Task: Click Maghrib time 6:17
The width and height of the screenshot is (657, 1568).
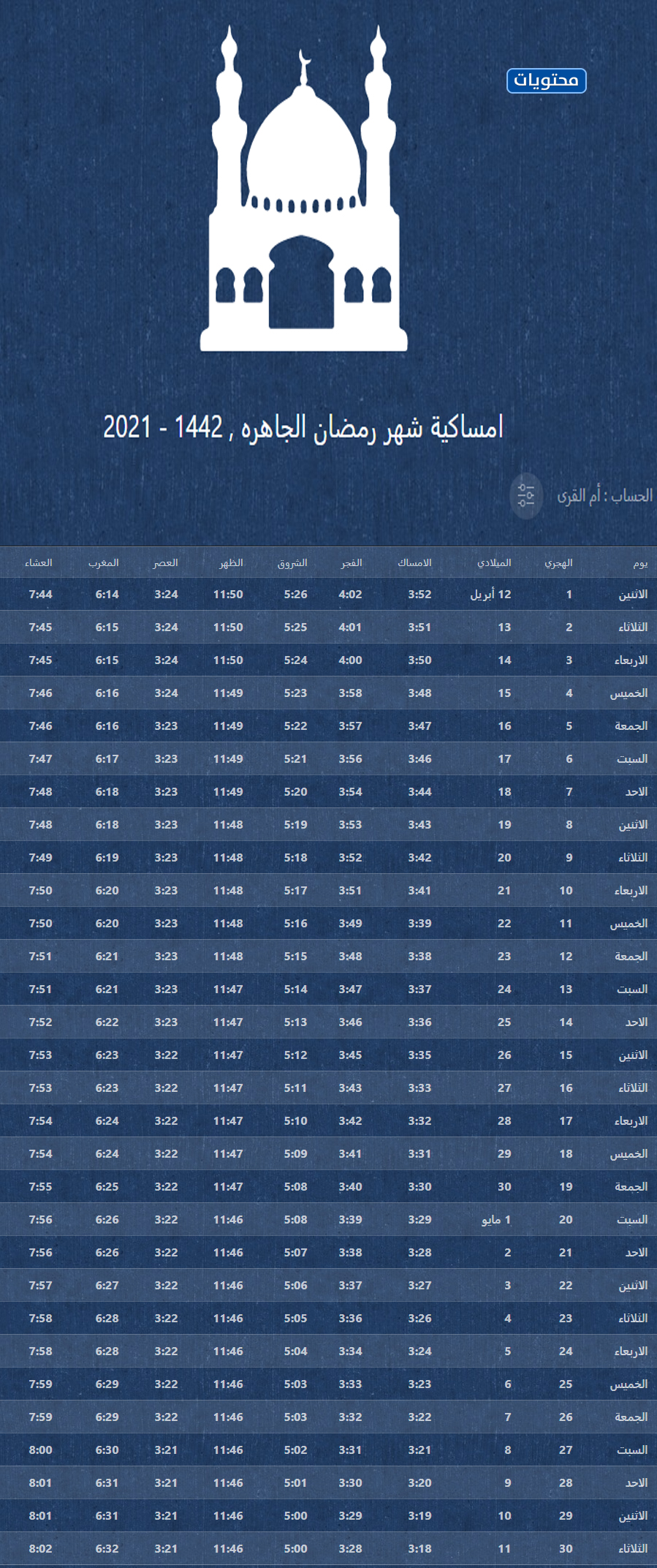Action: coord(107,759)
